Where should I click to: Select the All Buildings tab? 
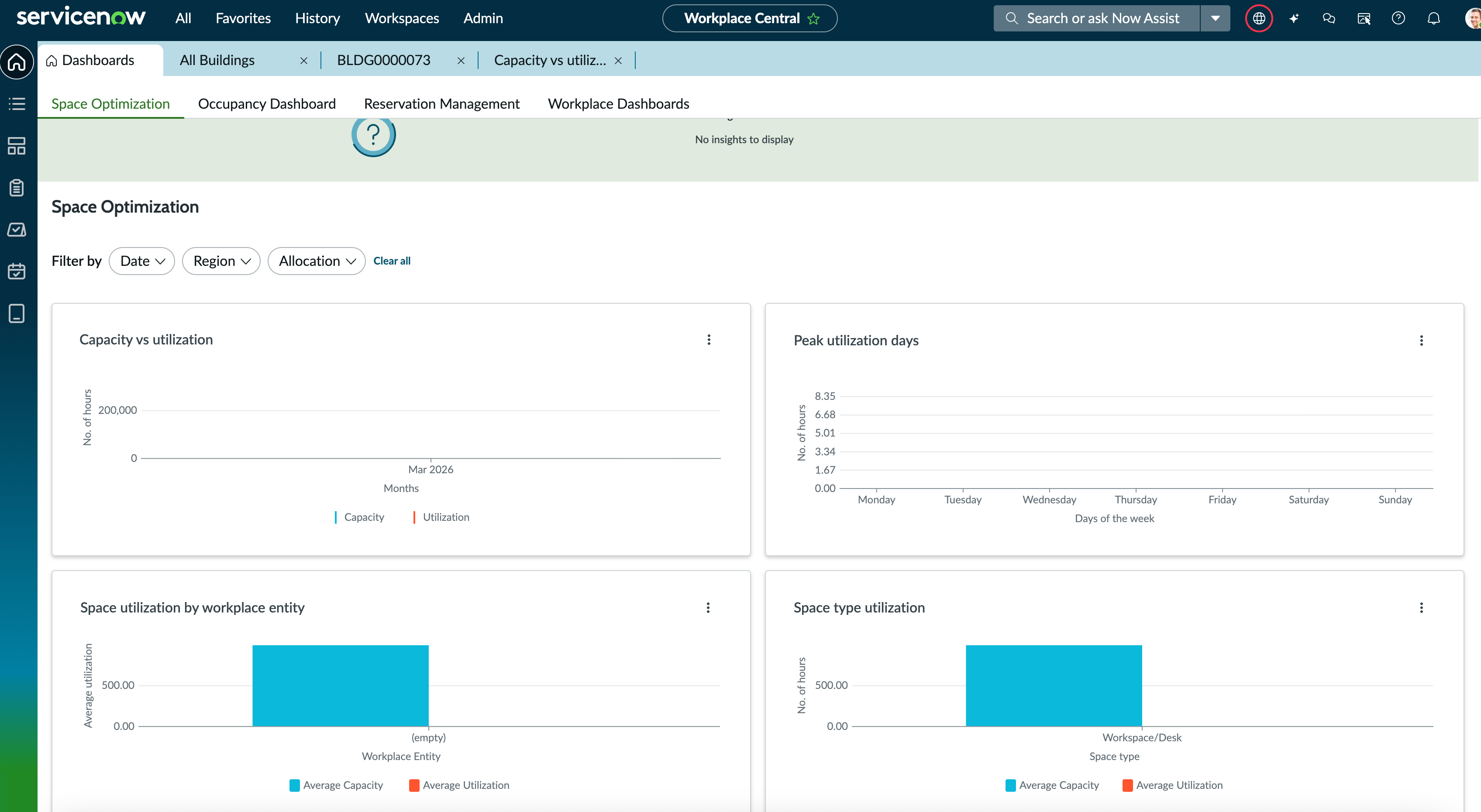tap(217, 60)
